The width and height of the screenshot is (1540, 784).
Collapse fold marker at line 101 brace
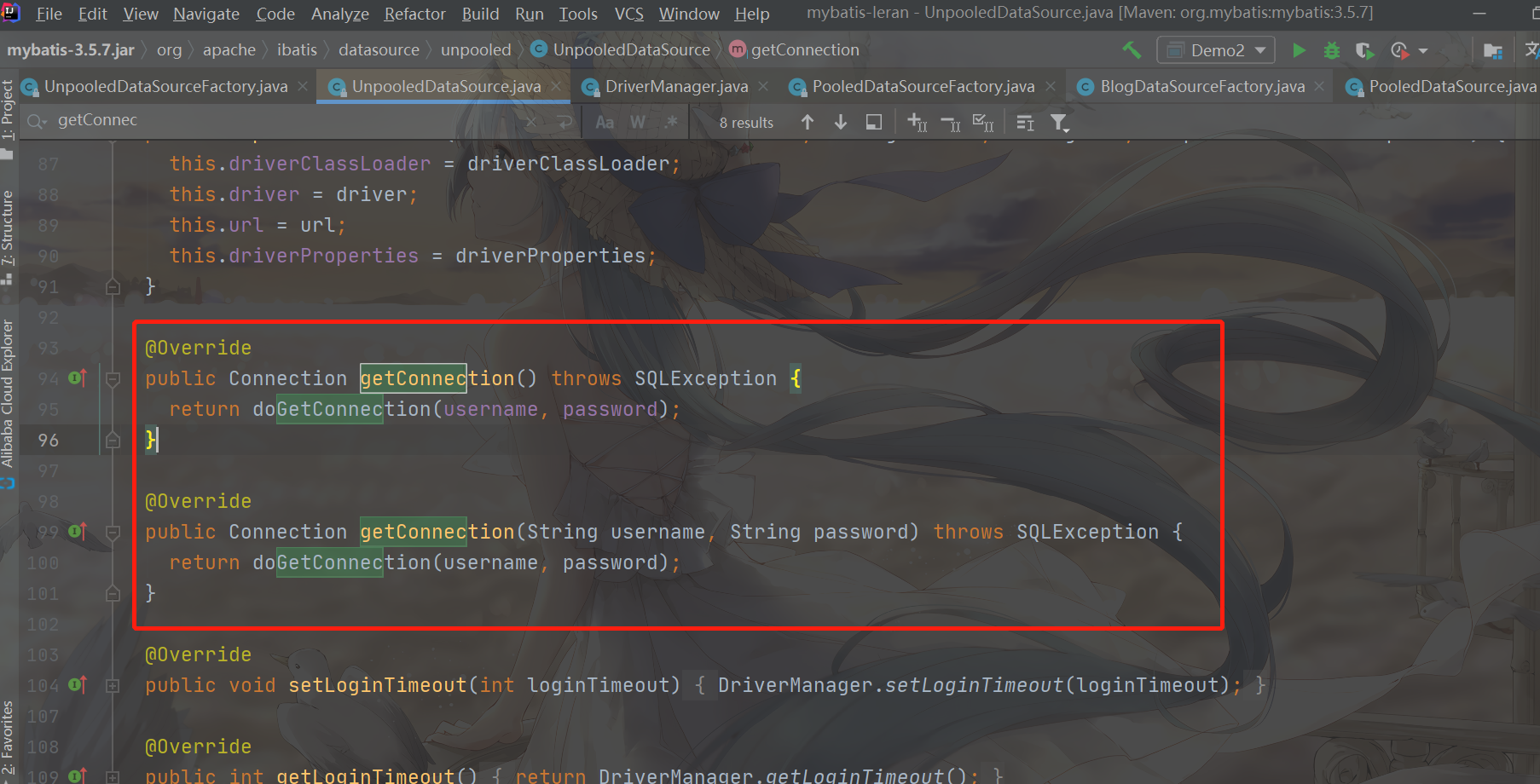point(113,593)
